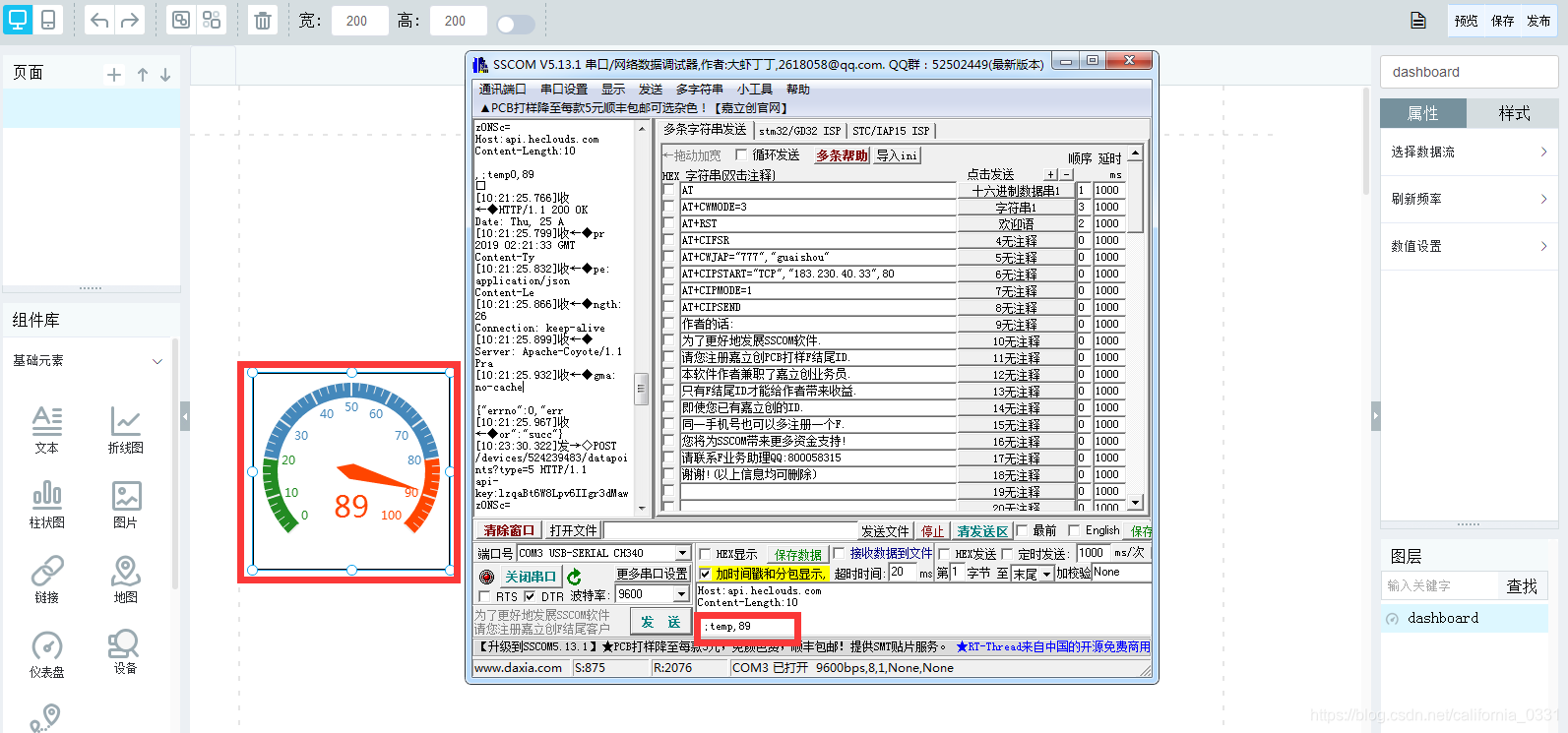Select the 折线图 line chart component

[x=126, y=429]
